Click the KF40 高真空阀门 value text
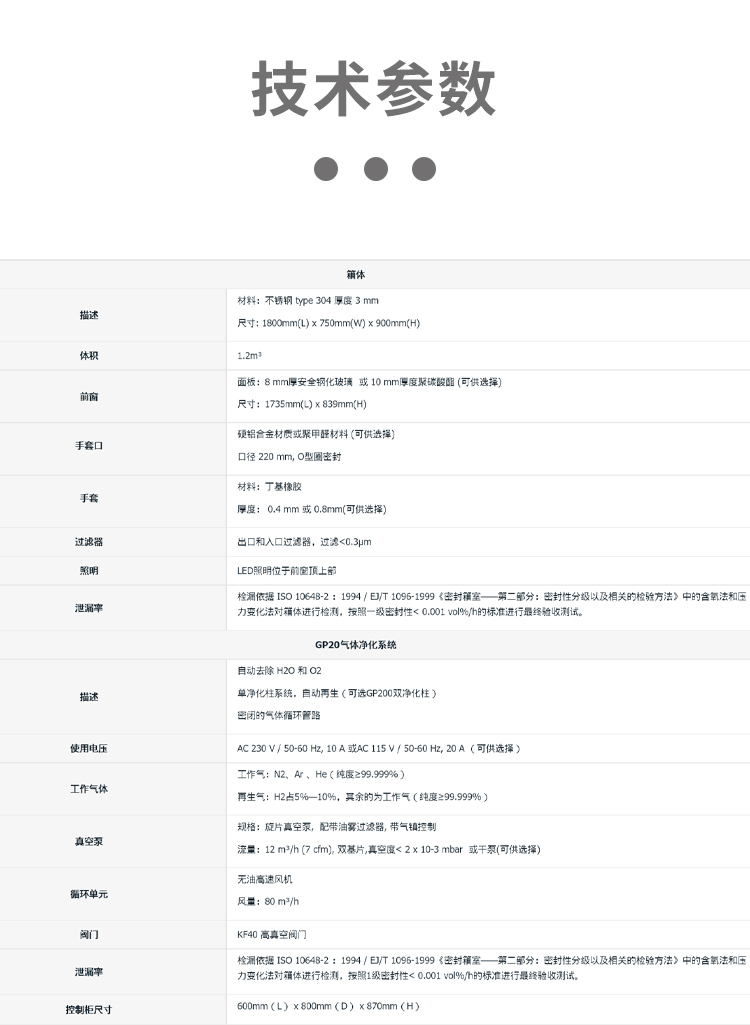Viewport: 750px width, 1025px height. coord(272,934)
